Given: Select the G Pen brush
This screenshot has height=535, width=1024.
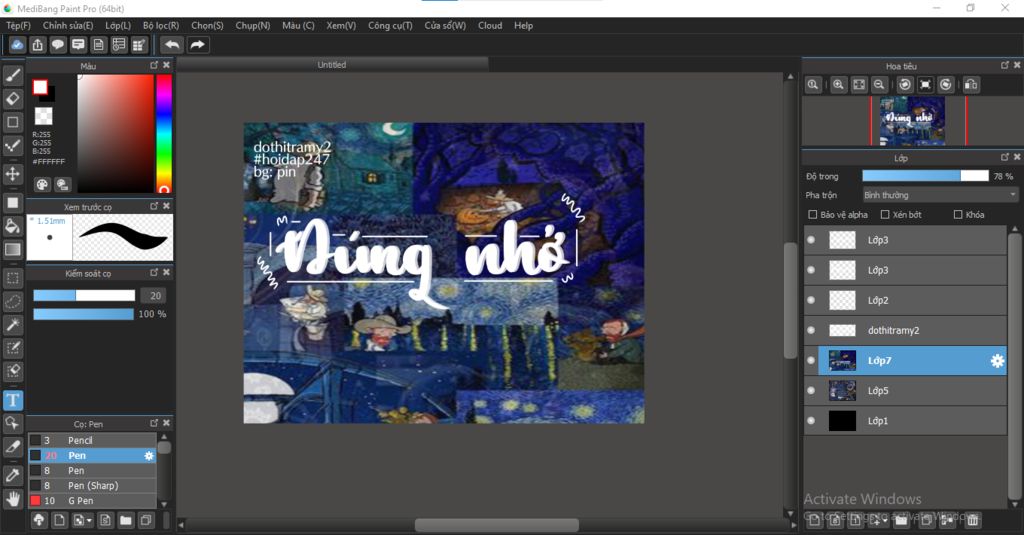Looking at the screenshot, I should coord(92,501).
